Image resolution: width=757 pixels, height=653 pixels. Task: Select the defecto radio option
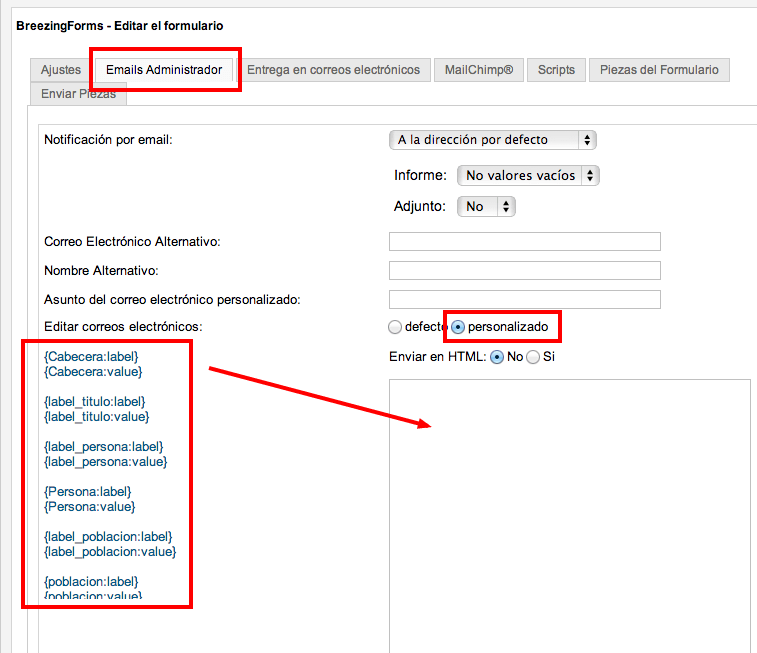click(395, 327)
